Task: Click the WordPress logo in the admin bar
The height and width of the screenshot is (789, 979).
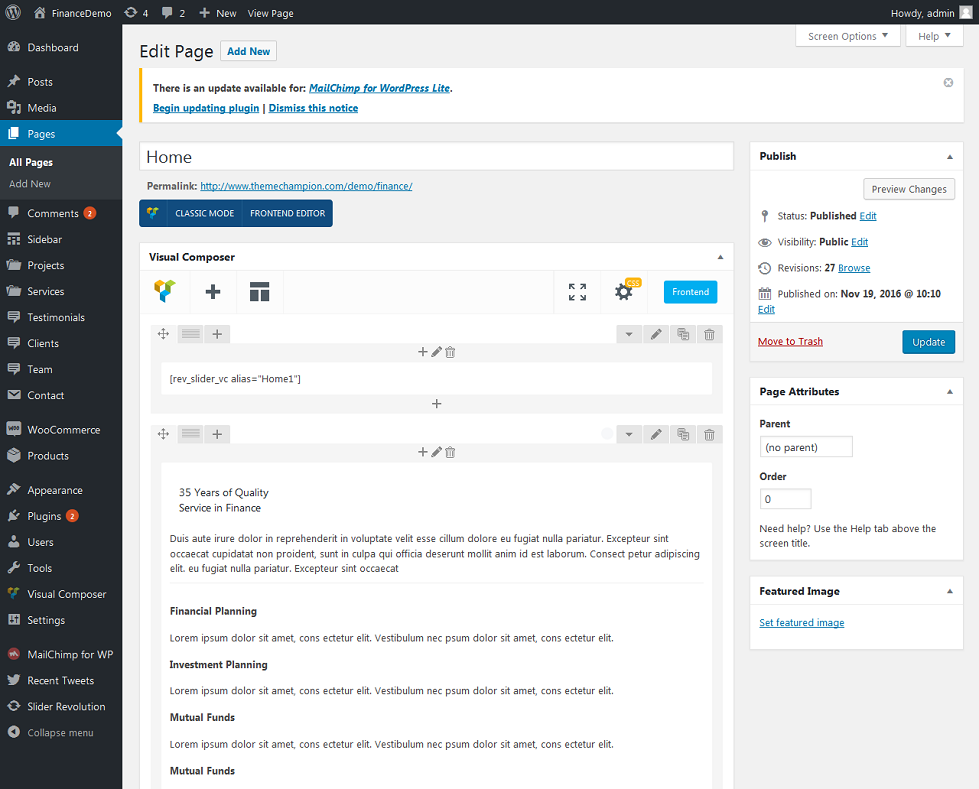Action: pyautogui.click(x=14, y=13)
